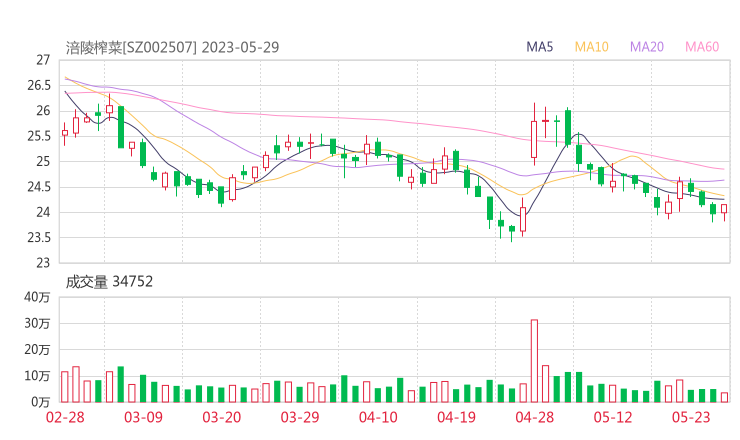Click the 05-23 date axis label

pos(691,417)
